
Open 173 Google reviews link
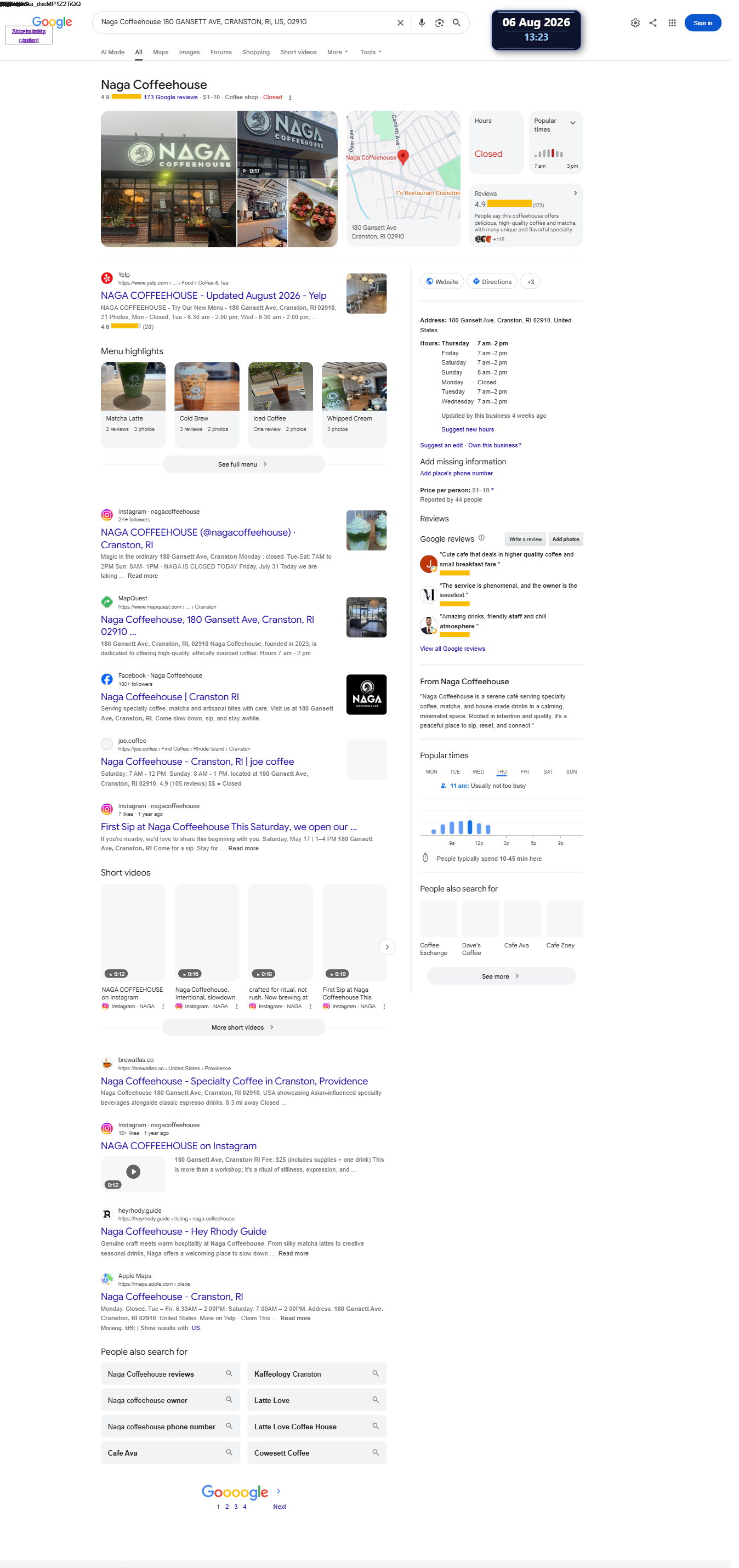tap(170, 98)
